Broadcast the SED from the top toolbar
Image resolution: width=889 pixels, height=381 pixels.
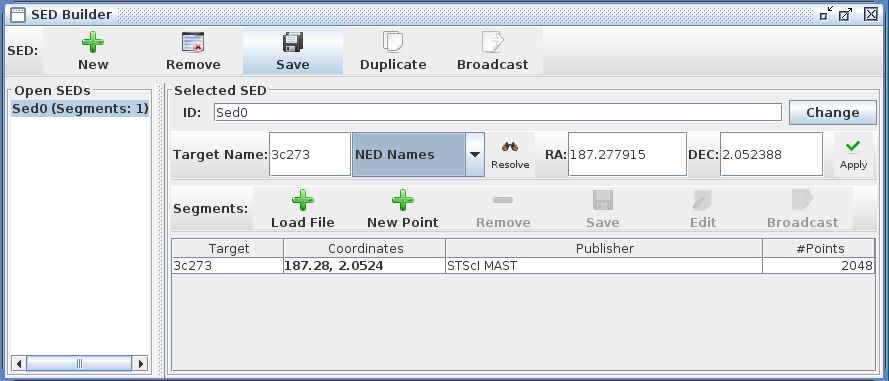click(493, 51)
